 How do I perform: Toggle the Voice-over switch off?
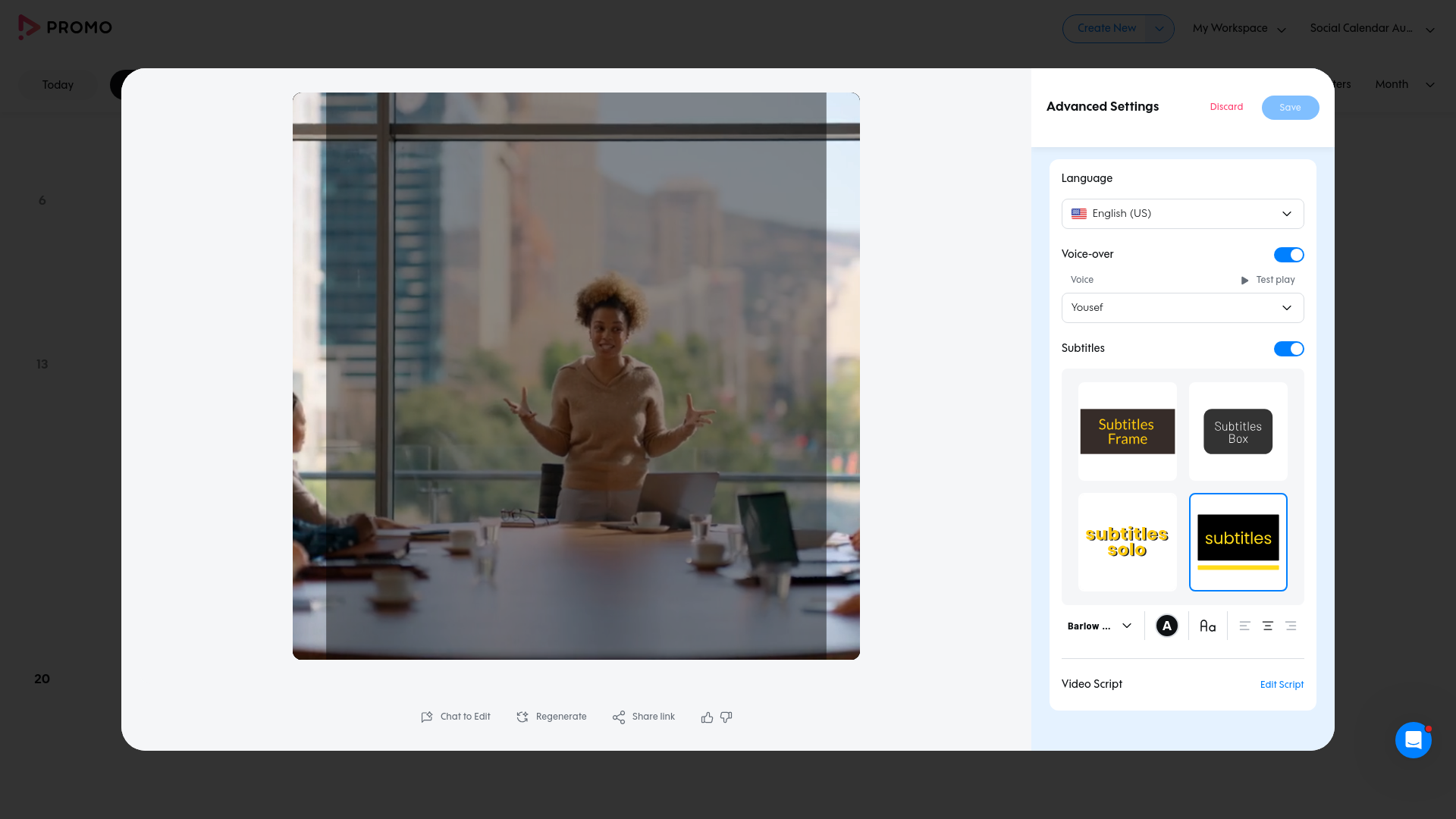tap(1288, 255)
